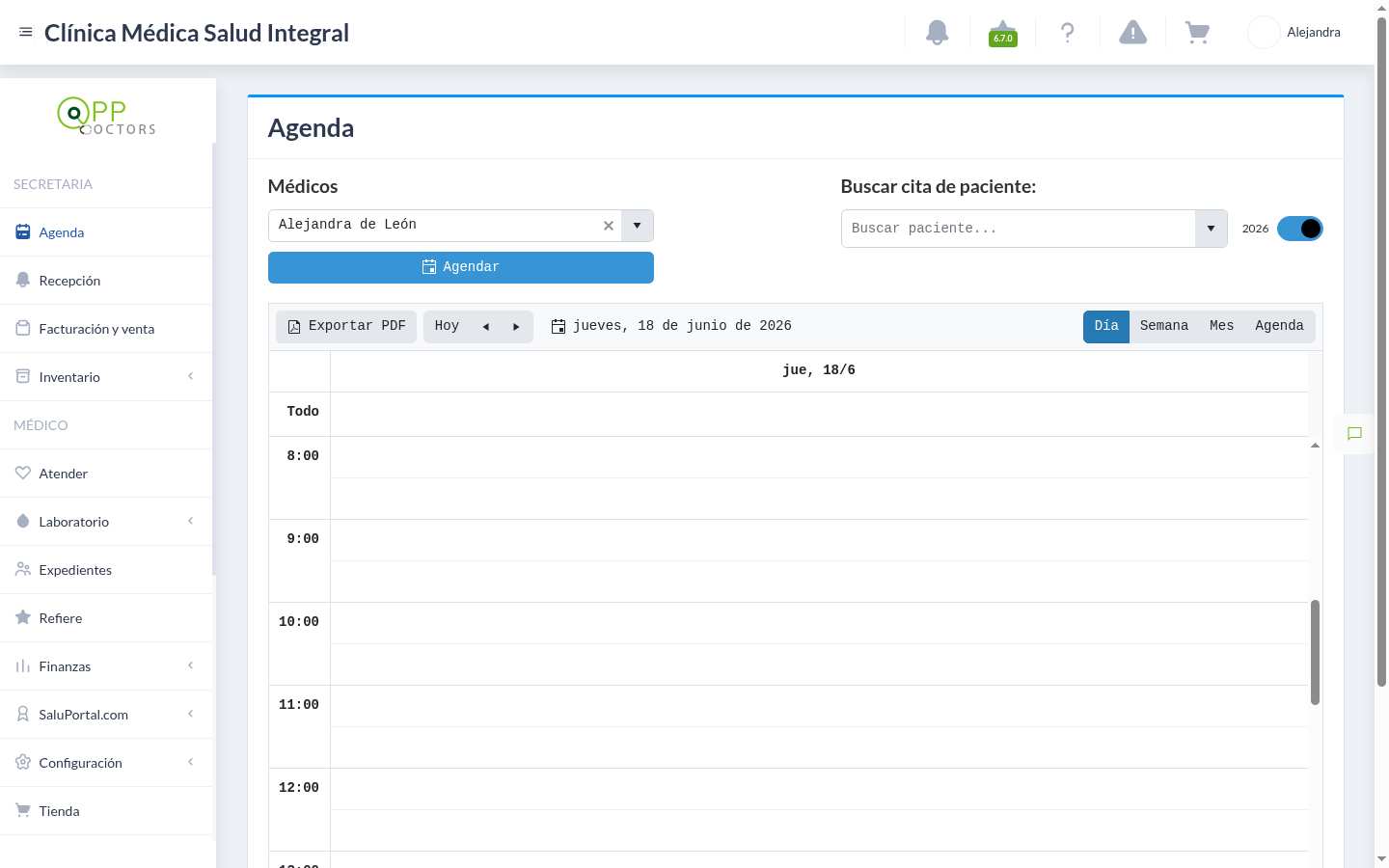This screenshot has height=868, width=1389.
Task: Jump to today with Hoy
Action: click(x=447, y=327)
